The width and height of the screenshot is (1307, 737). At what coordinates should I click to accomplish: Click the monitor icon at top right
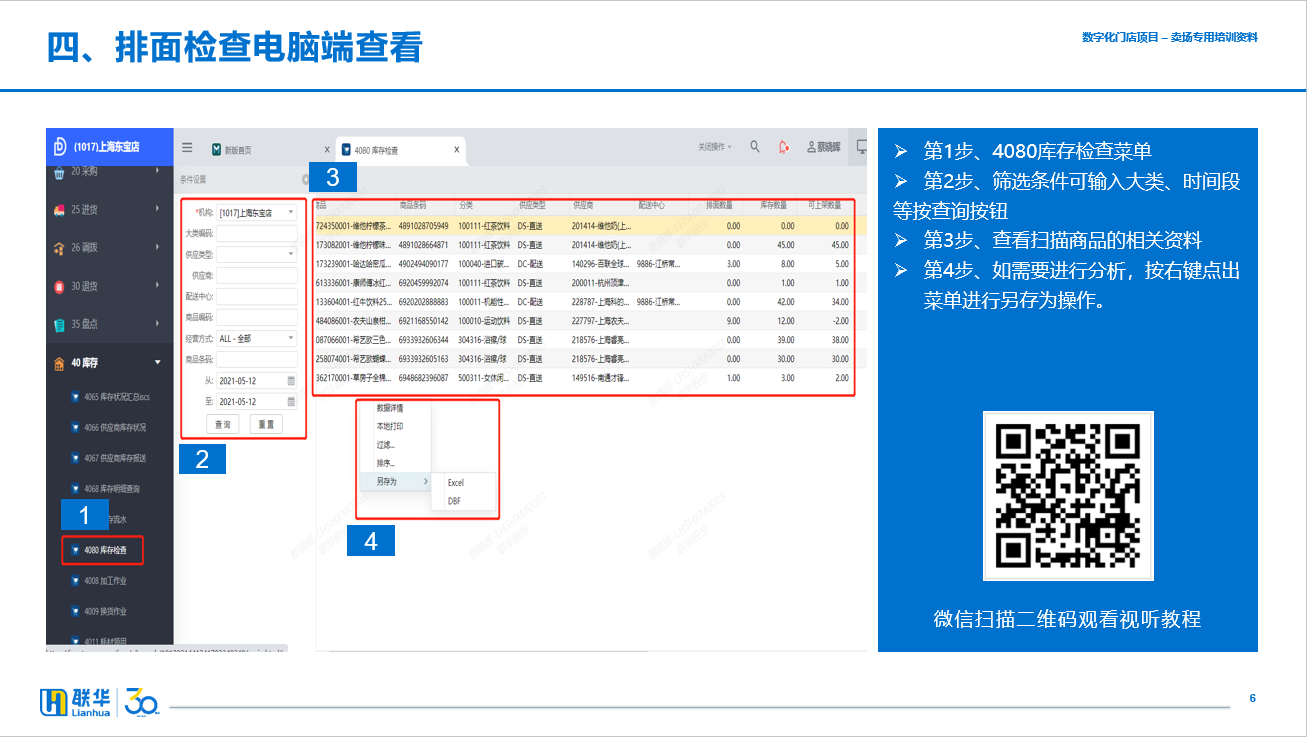(x=861, y=147)
